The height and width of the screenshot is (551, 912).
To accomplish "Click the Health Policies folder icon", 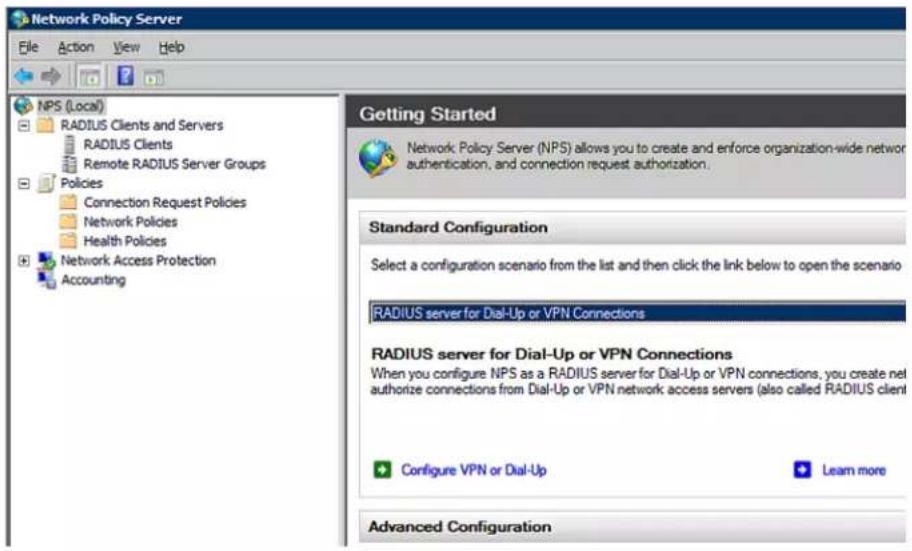I will coord(68,241).
